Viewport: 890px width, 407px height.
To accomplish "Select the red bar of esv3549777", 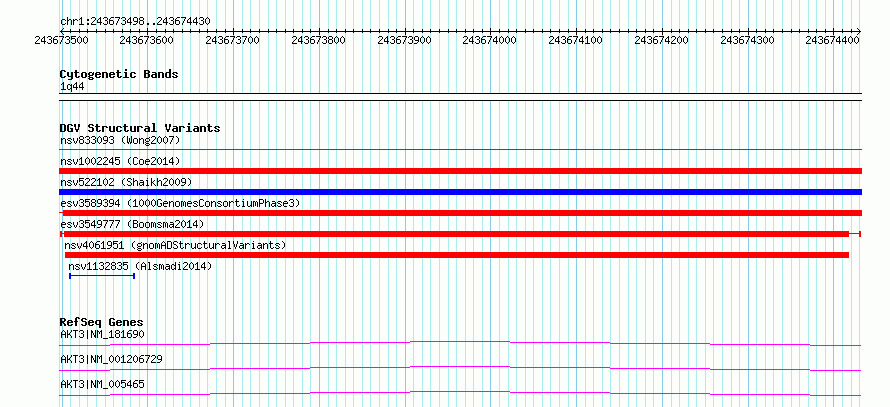I will (x=461, y=234).
